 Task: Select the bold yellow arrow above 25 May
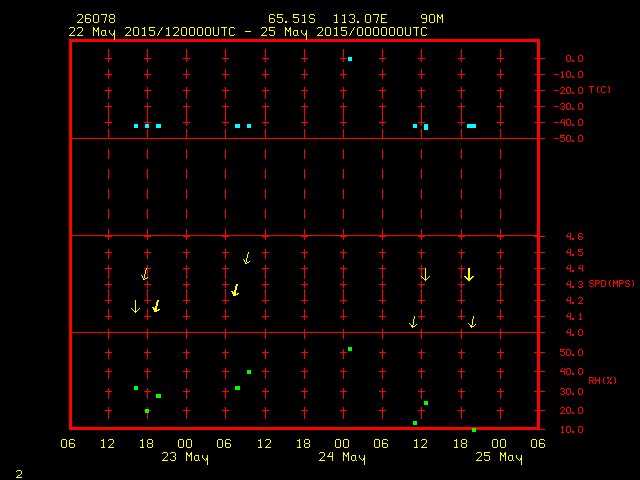pos(468,274)
